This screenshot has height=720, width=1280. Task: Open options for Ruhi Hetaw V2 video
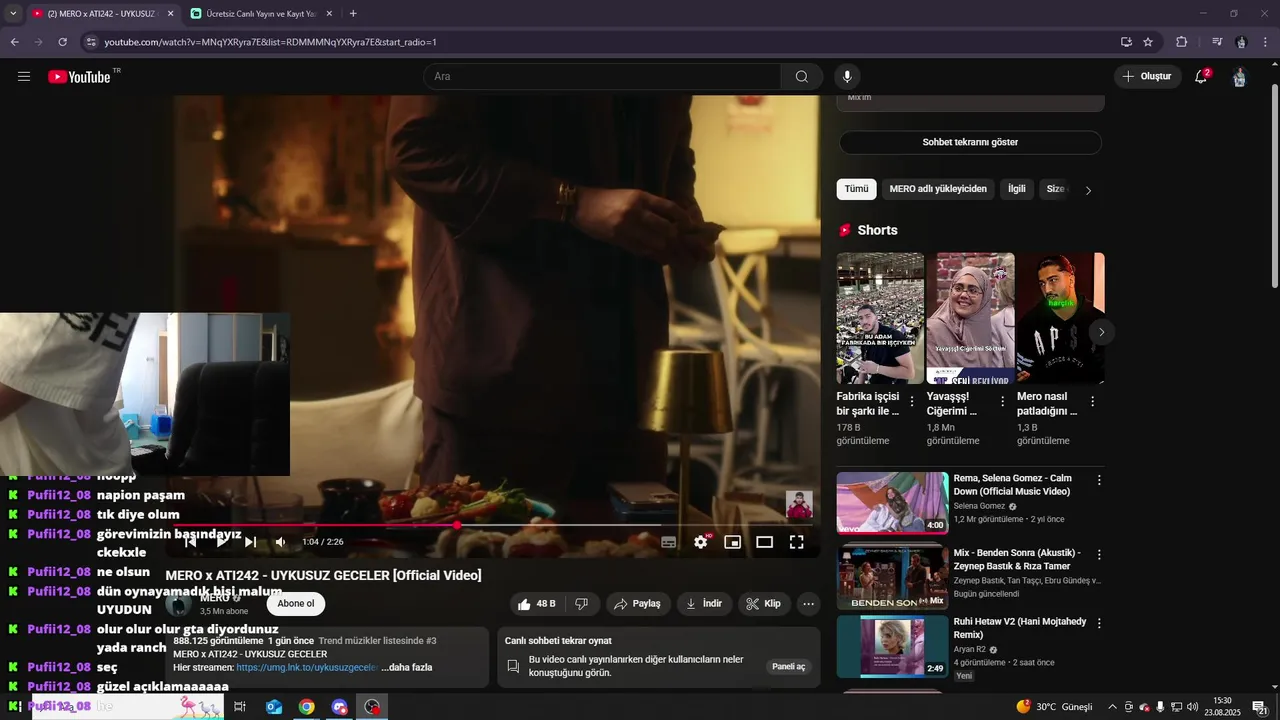pos(1099,623)
